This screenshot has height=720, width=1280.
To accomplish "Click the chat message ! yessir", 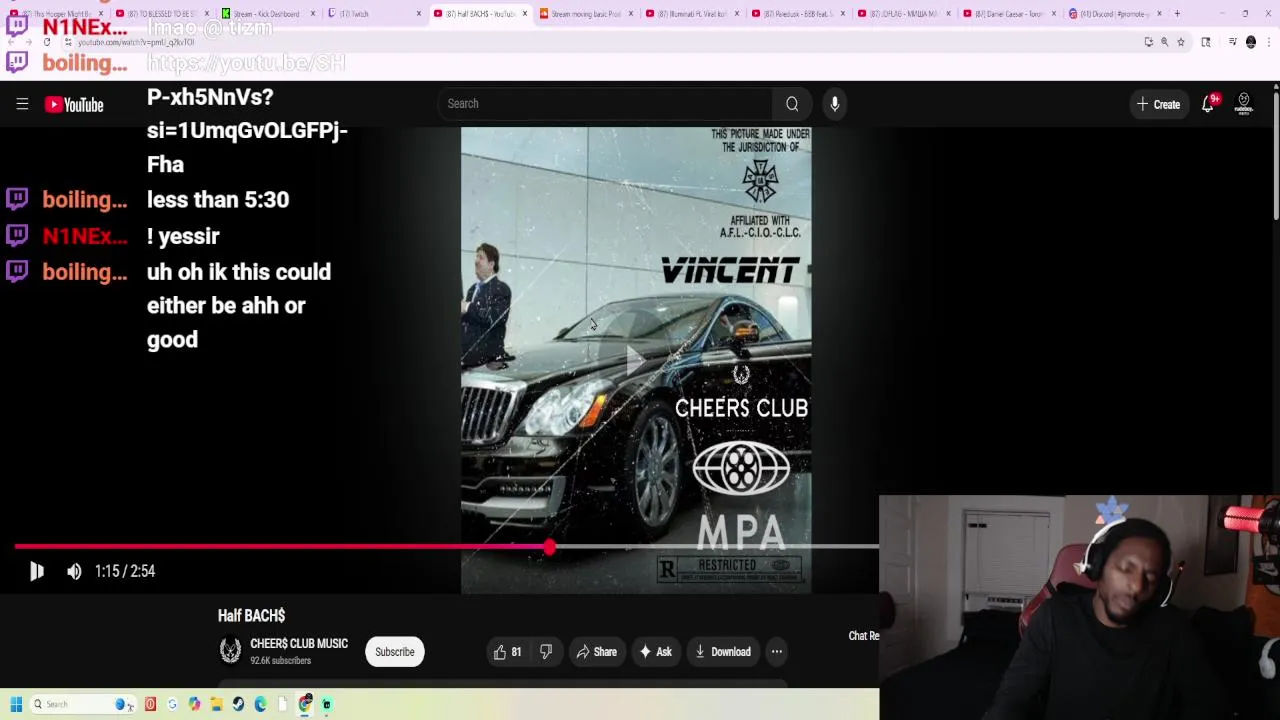I will tap(183, 236).
